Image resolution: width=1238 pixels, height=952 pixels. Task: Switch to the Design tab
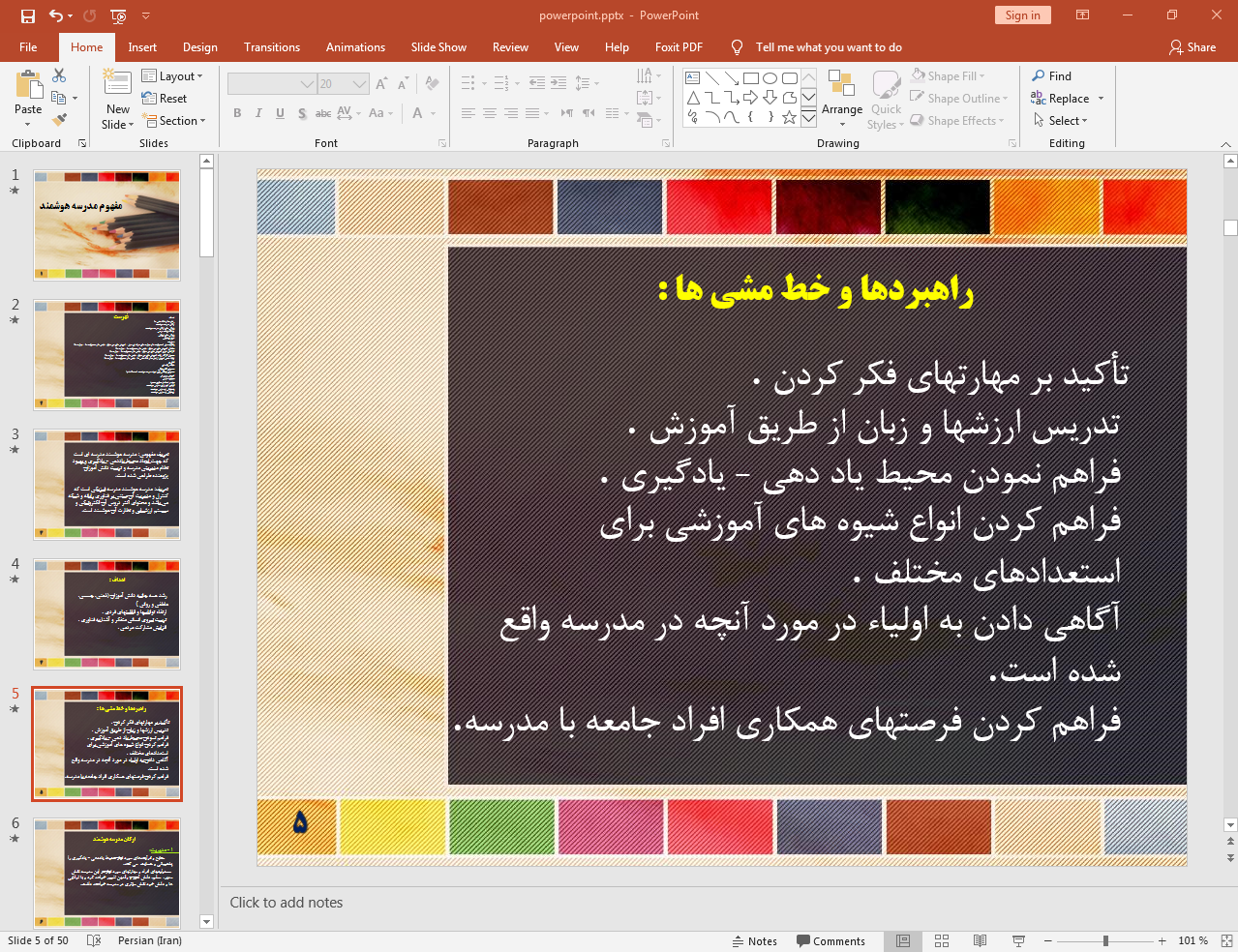point(200,47)
